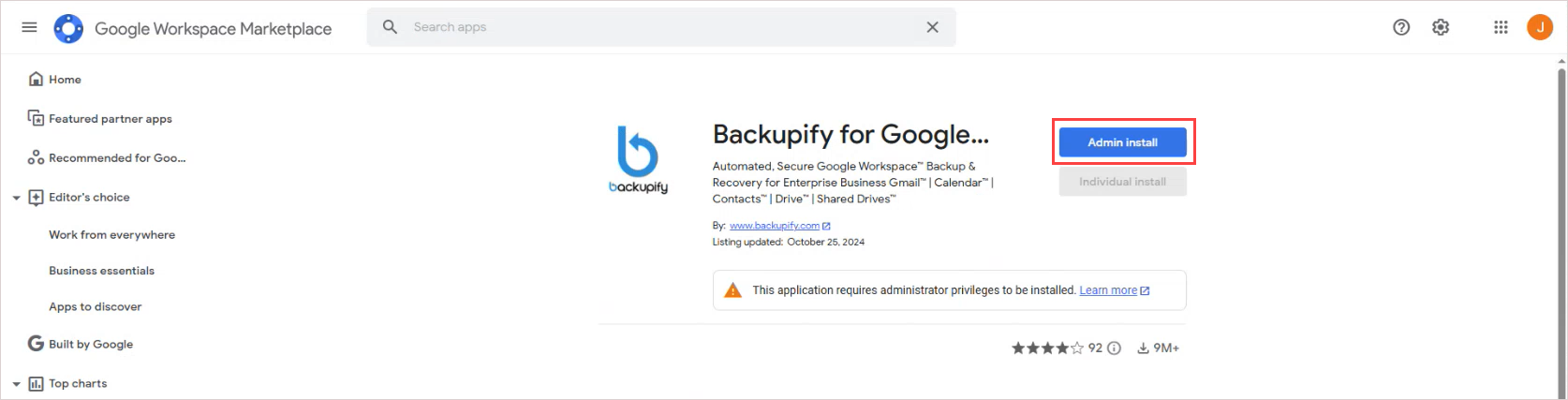Select Work from everywhere category
1568x400 pixels.
(x=111, y=235)
